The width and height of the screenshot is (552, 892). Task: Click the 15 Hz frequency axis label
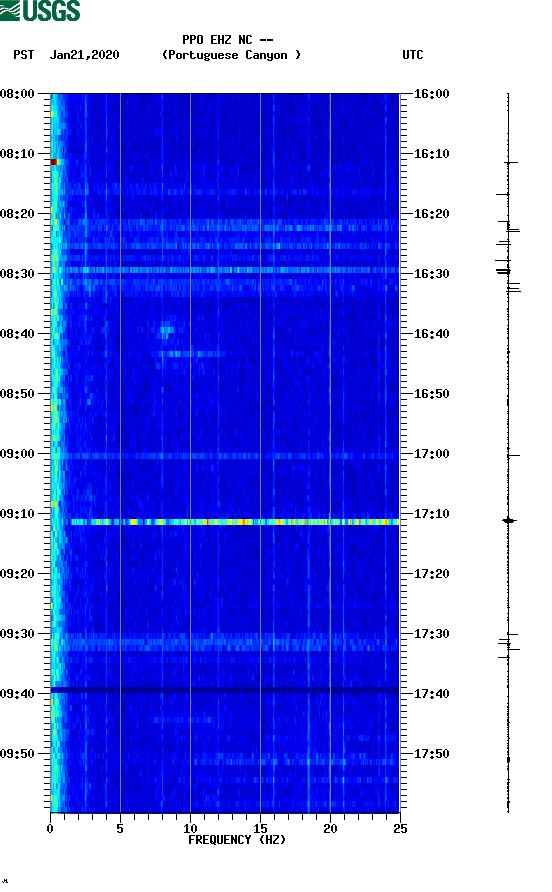(x=260, y=828)
